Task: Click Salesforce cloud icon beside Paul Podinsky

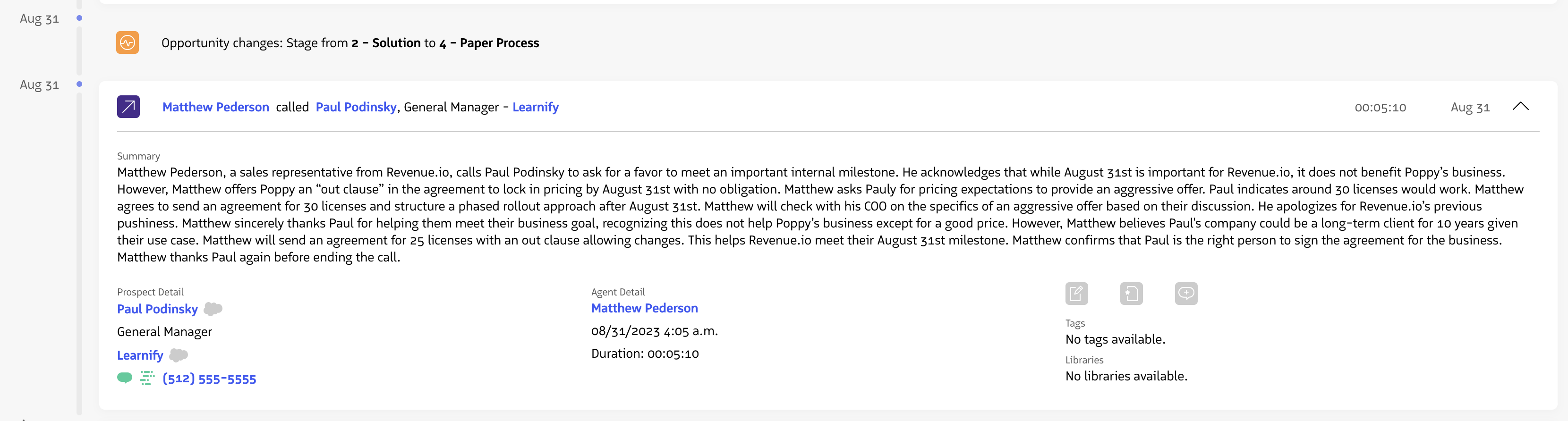Action: (x=213, y=309)
